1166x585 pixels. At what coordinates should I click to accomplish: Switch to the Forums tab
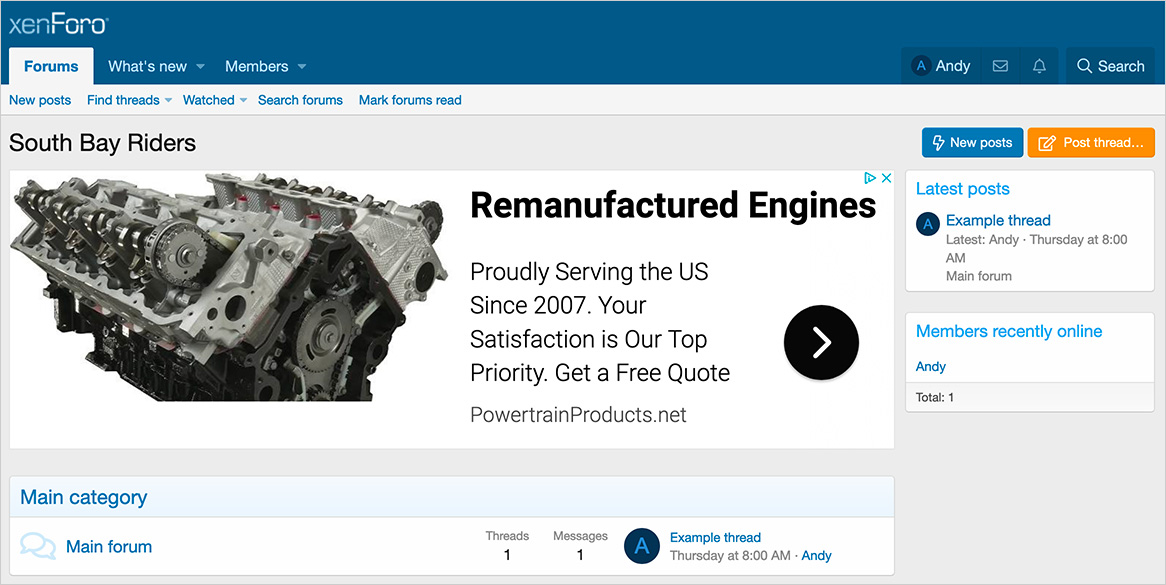pyautogui.click(x=51, y=66)
